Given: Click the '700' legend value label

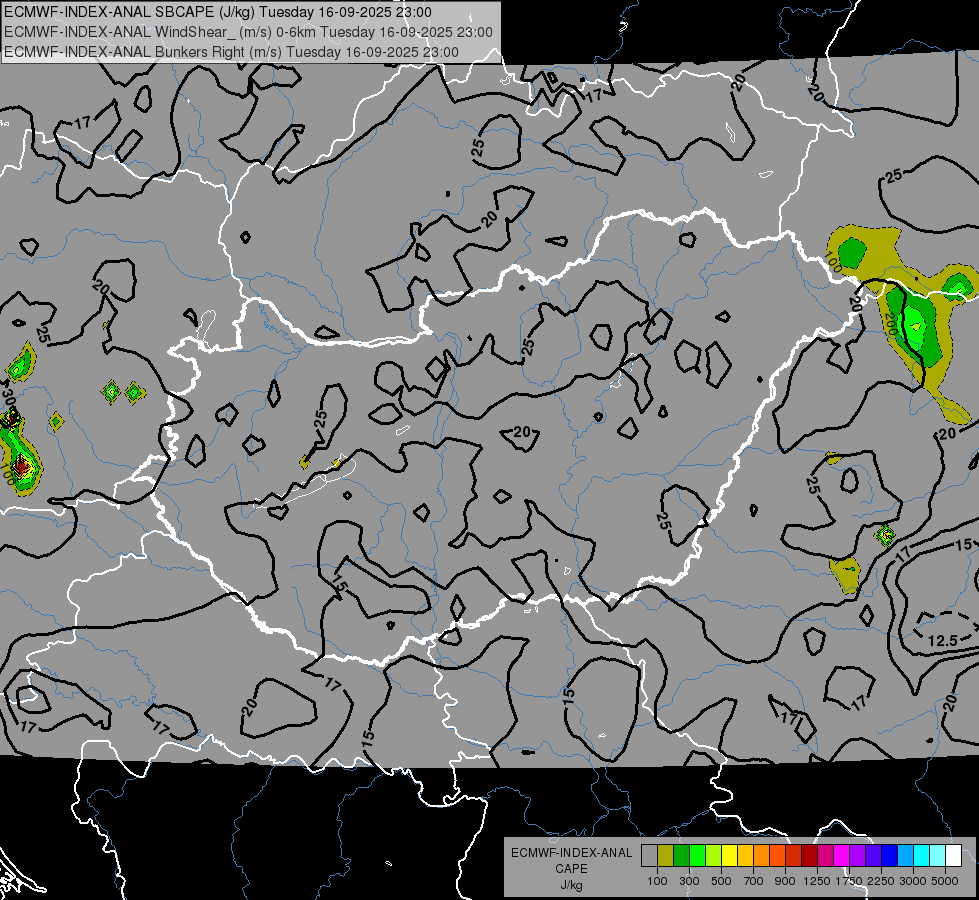Looking at the screenshot, I should 754,881.
